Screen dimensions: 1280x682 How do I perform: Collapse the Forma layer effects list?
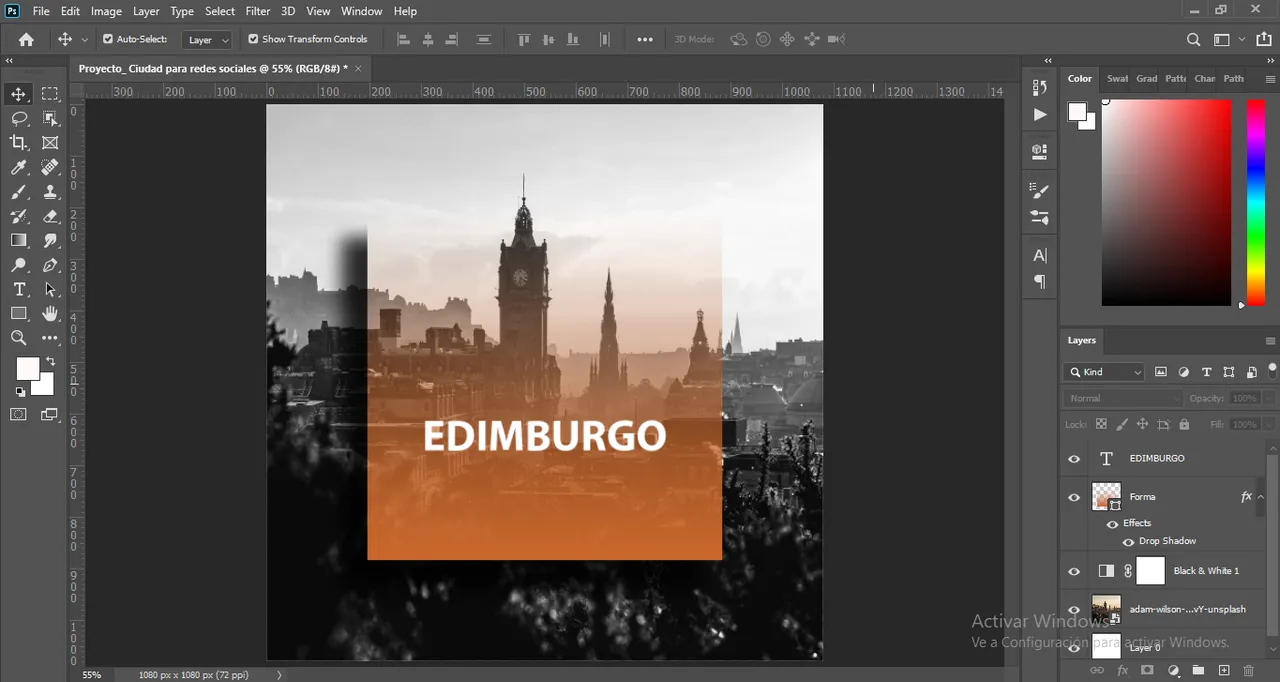click(1261, 497)
